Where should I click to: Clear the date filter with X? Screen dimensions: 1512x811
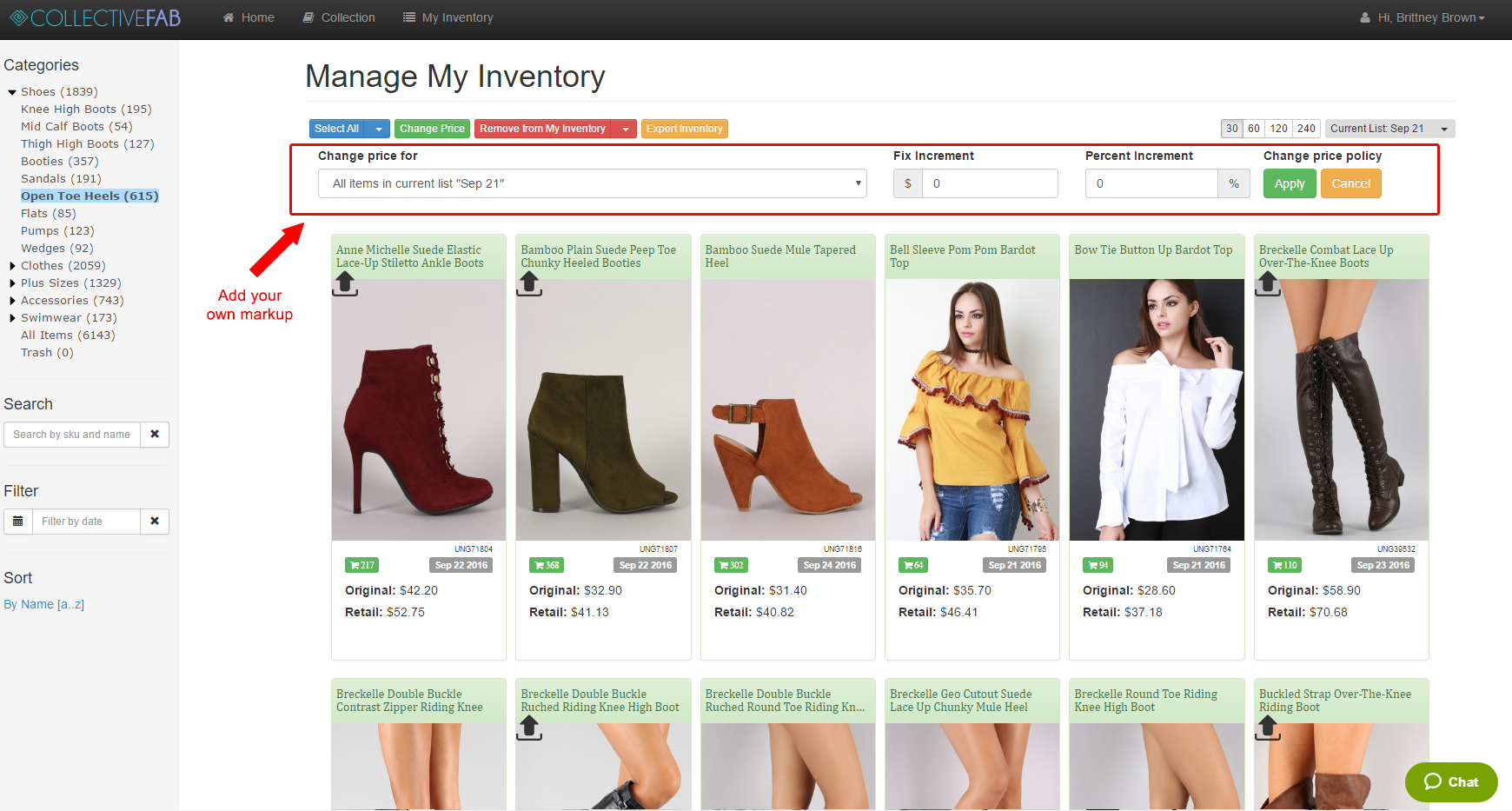pos(155,522)
